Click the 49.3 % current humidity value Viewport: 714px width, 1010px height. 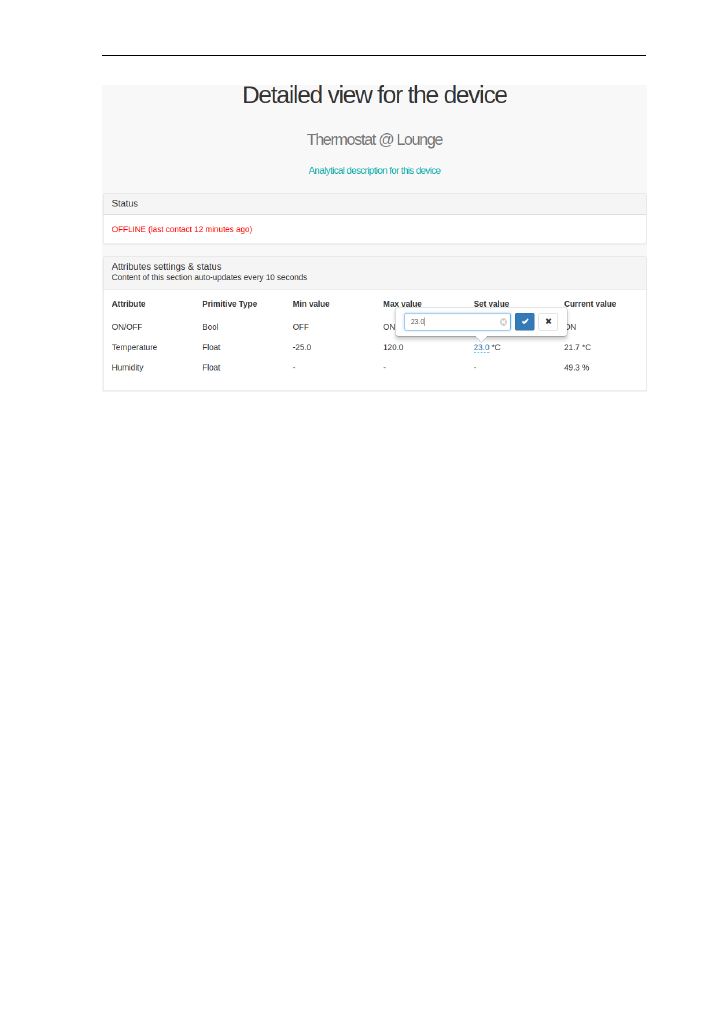click(576, 368)
